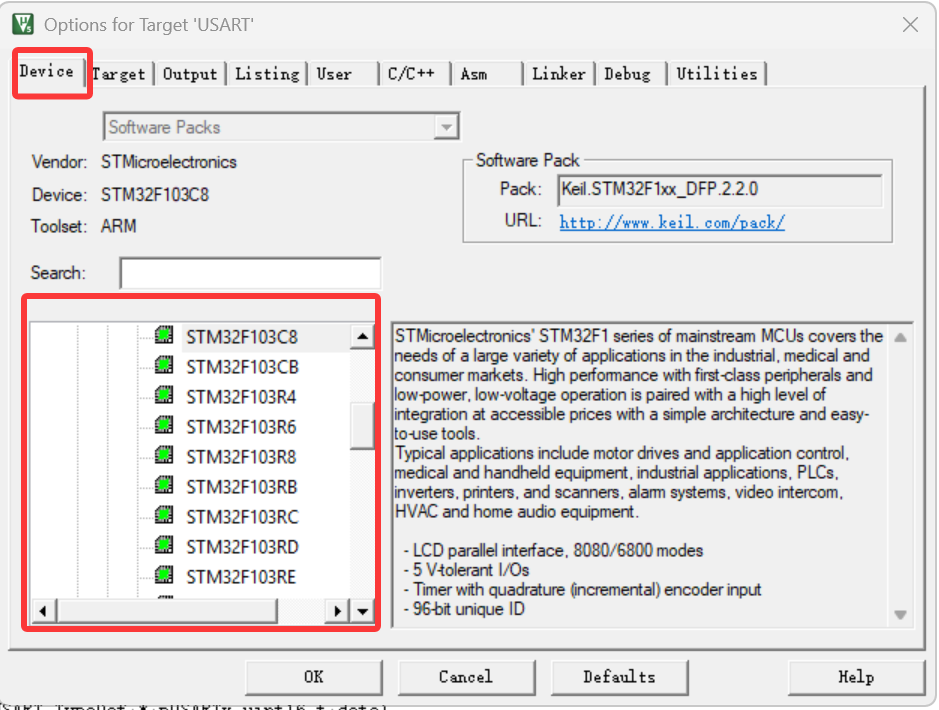Click device list scroll down arrow

pos(362,611)
